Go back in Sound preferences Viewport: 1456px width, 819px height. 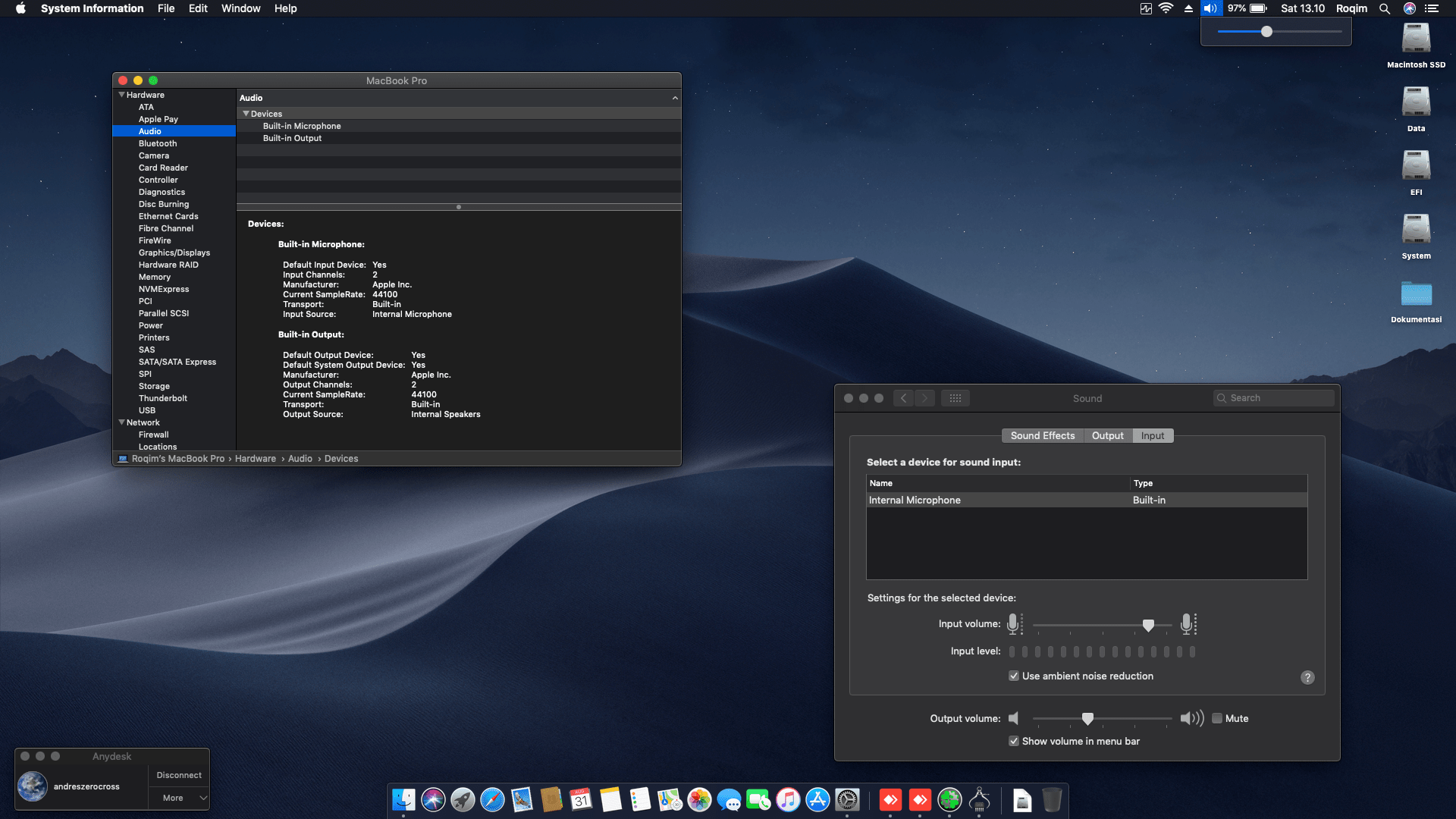[x=903, y=398]
